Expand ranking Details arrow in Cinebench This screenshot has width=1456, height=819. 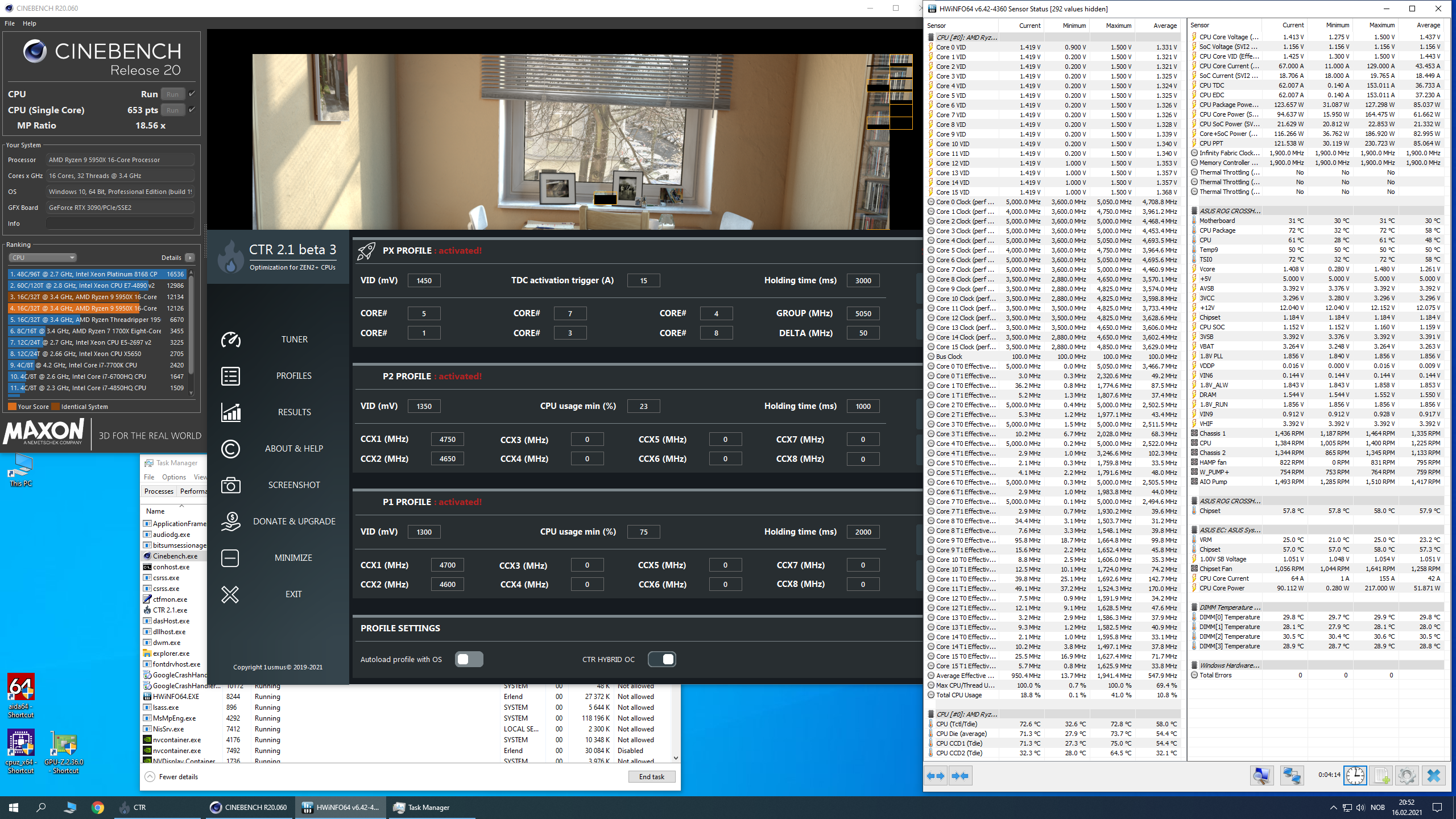pyautogui.click(x=190, y=258)
